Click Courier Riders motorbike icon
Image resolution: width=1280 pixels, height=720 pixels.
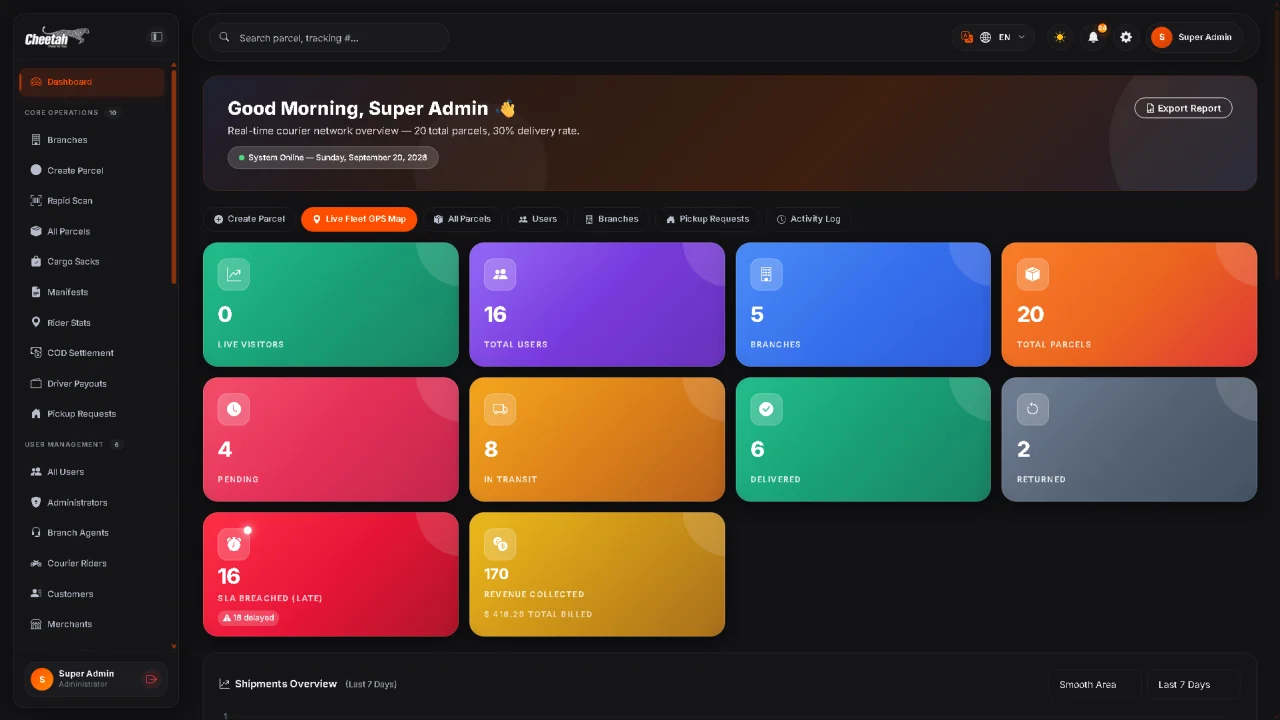point(36,563)
